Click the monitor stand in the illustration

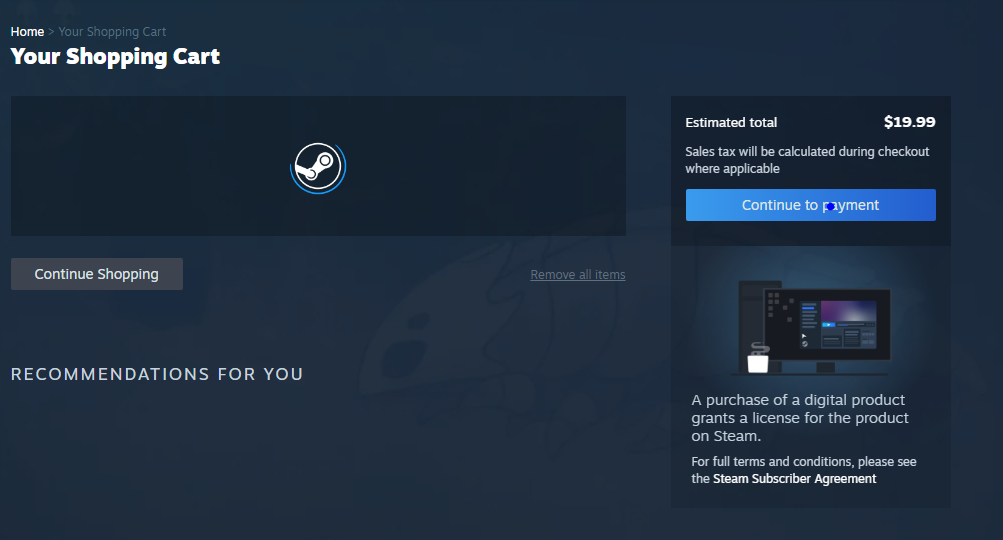pos(825,367)
